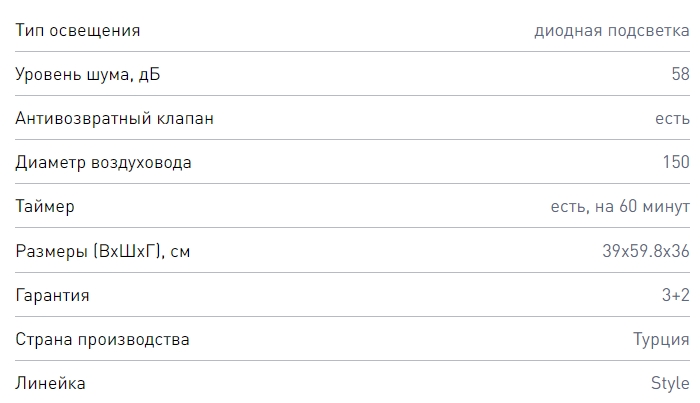
Task: Select the duct diameter value 150
Action: point(676,162)
